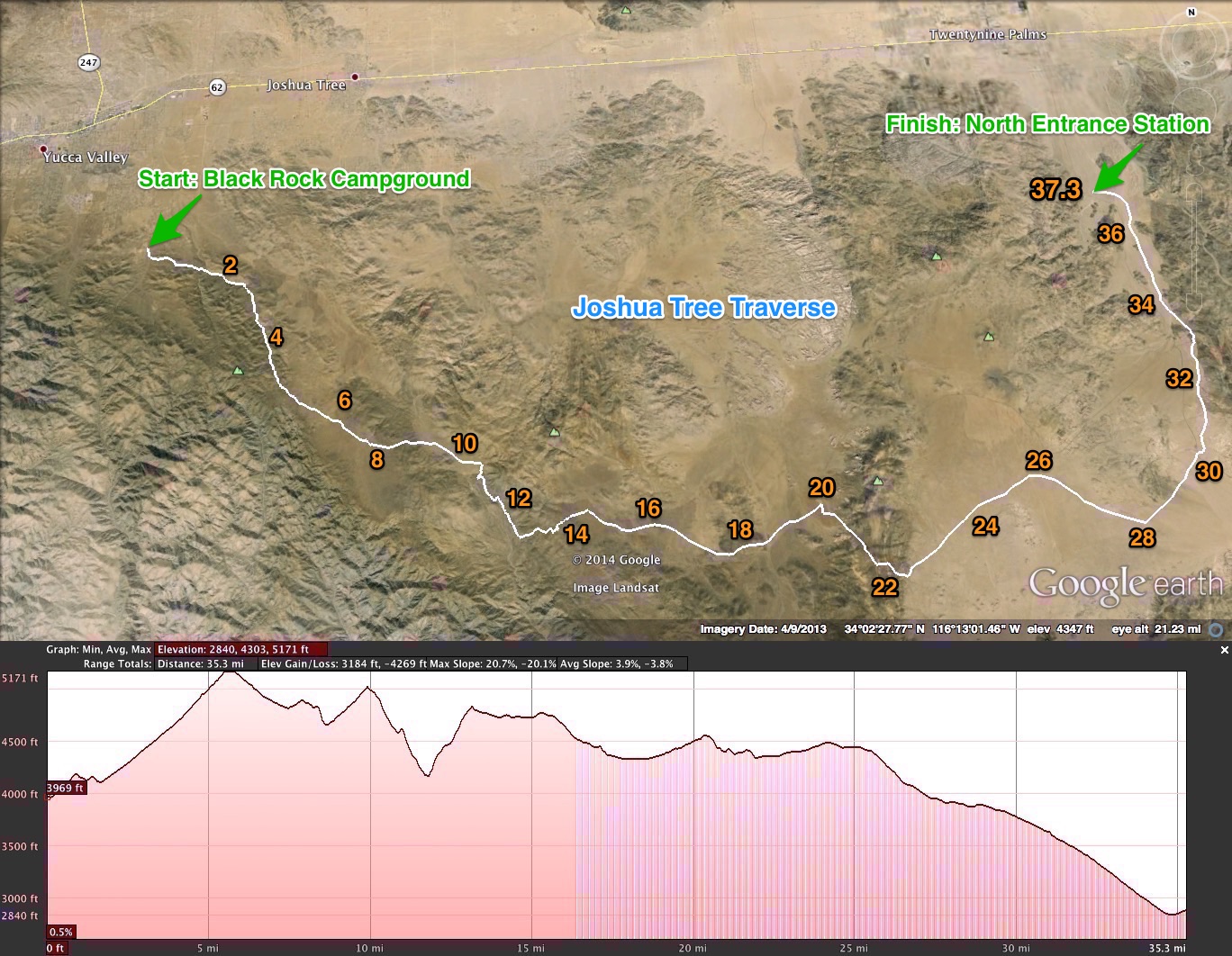1232x956 pixels.
Task: Click the Highway 62 shield icon
Action: (217, 87)
